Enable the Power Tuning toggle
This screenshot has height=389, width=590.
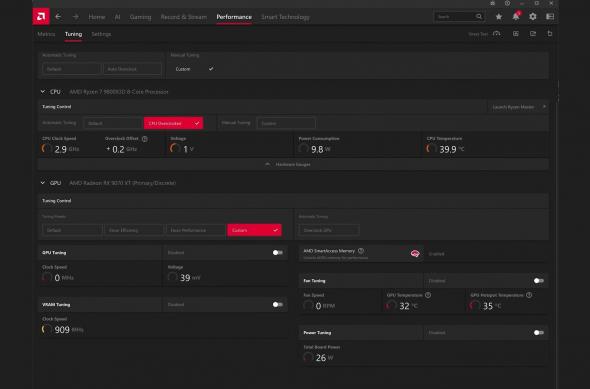pyautogui.click(x=538, y=333)
